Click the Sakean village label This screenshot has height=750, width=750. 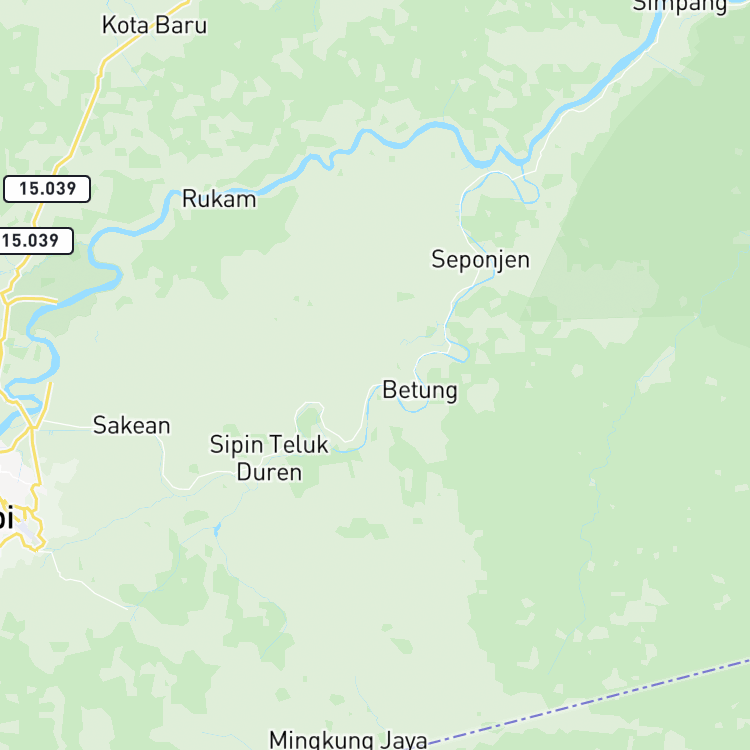pos(132,425)
